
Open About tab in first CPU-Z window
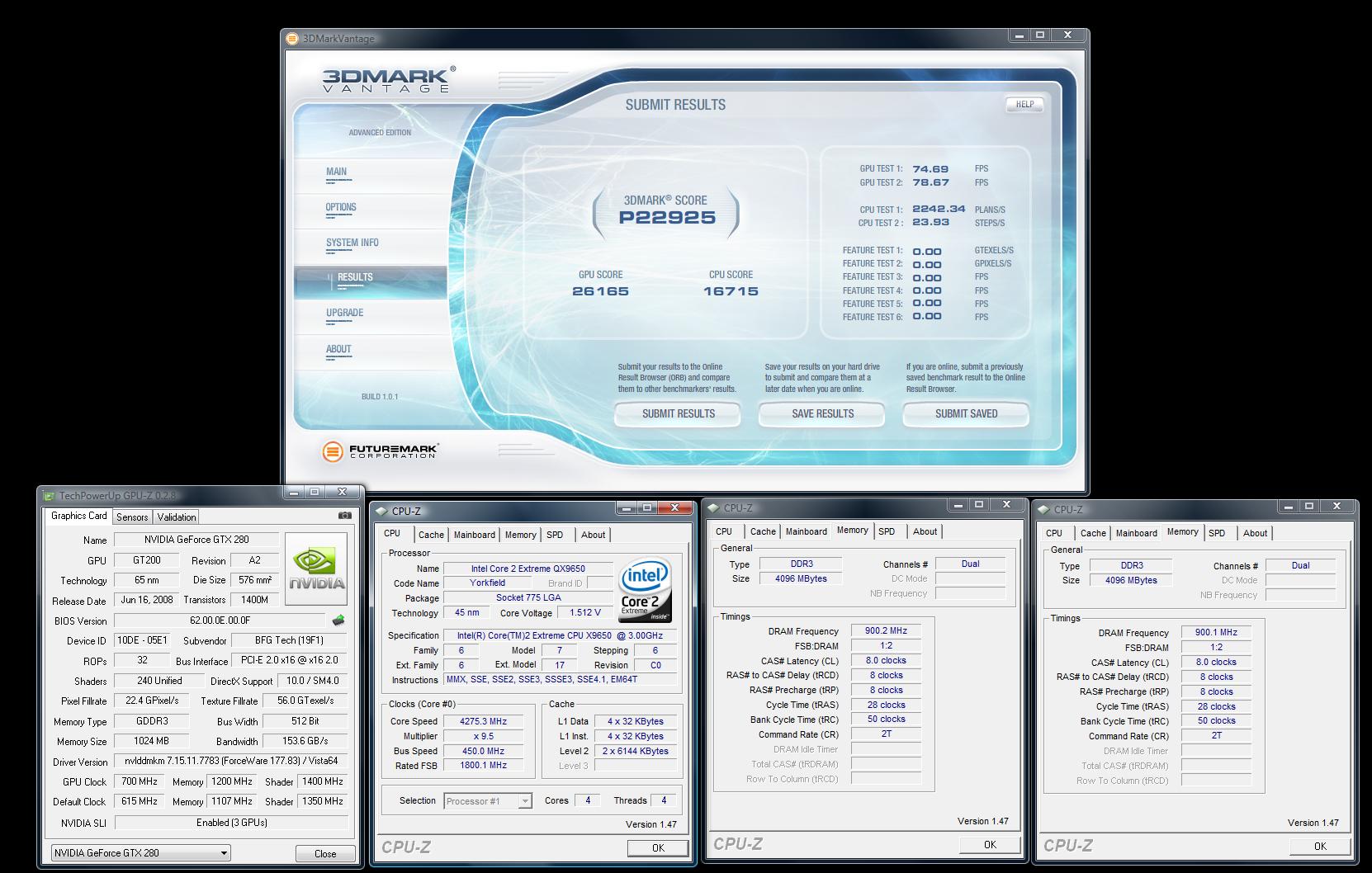593,535
